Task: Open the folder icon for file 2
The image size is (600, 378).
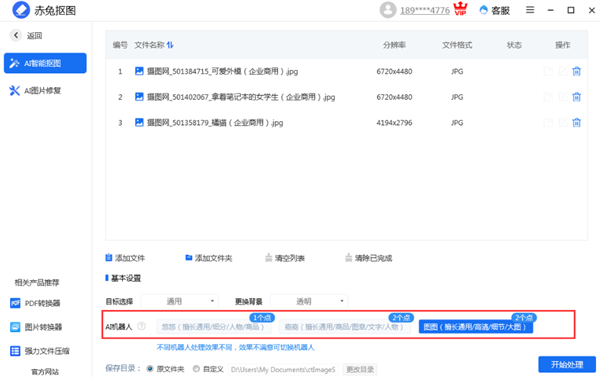Action: [548, 97]
